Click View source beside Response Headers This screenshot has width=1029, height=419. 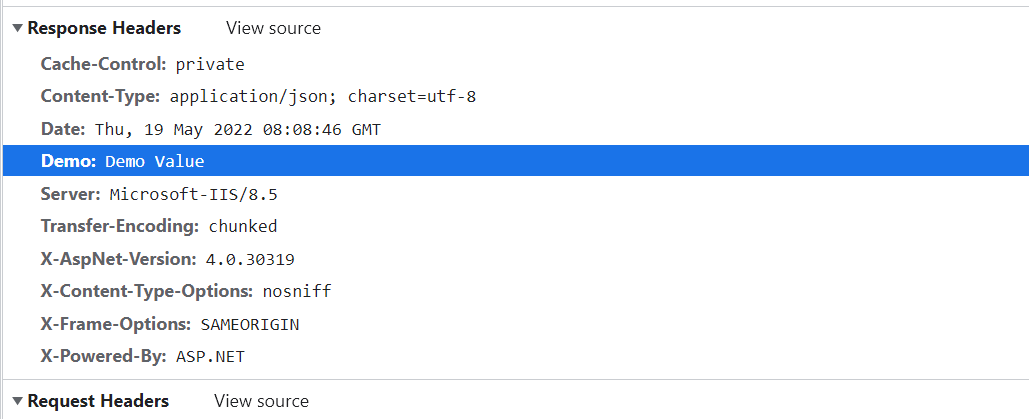click(x=274, y=28)
